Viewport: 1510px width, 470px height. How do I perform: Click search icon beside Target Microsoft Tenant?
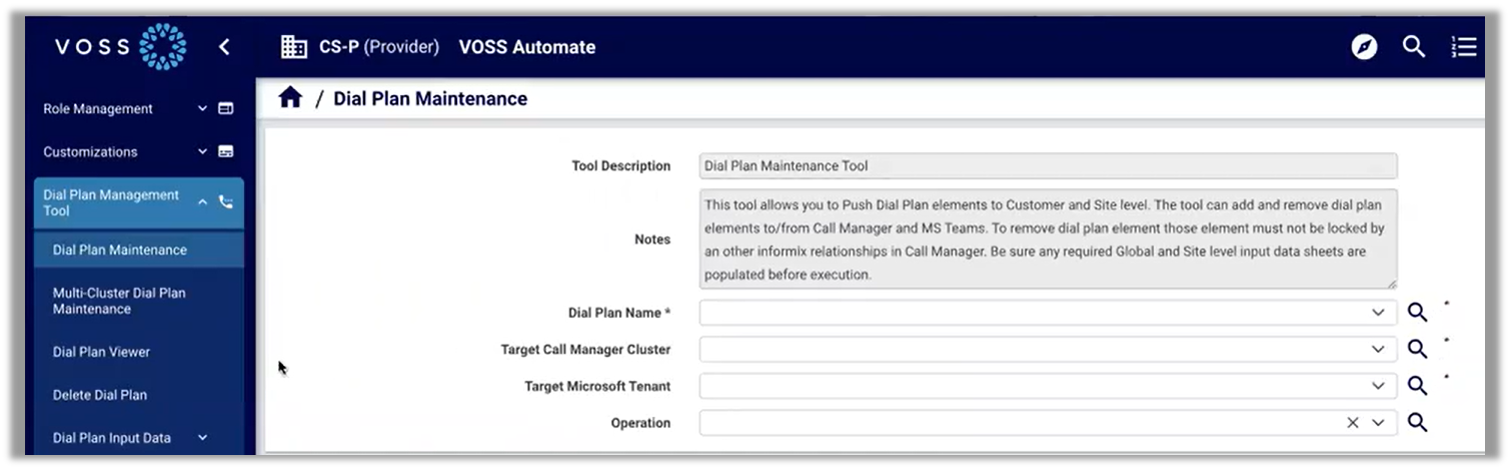coord(1417,386)
